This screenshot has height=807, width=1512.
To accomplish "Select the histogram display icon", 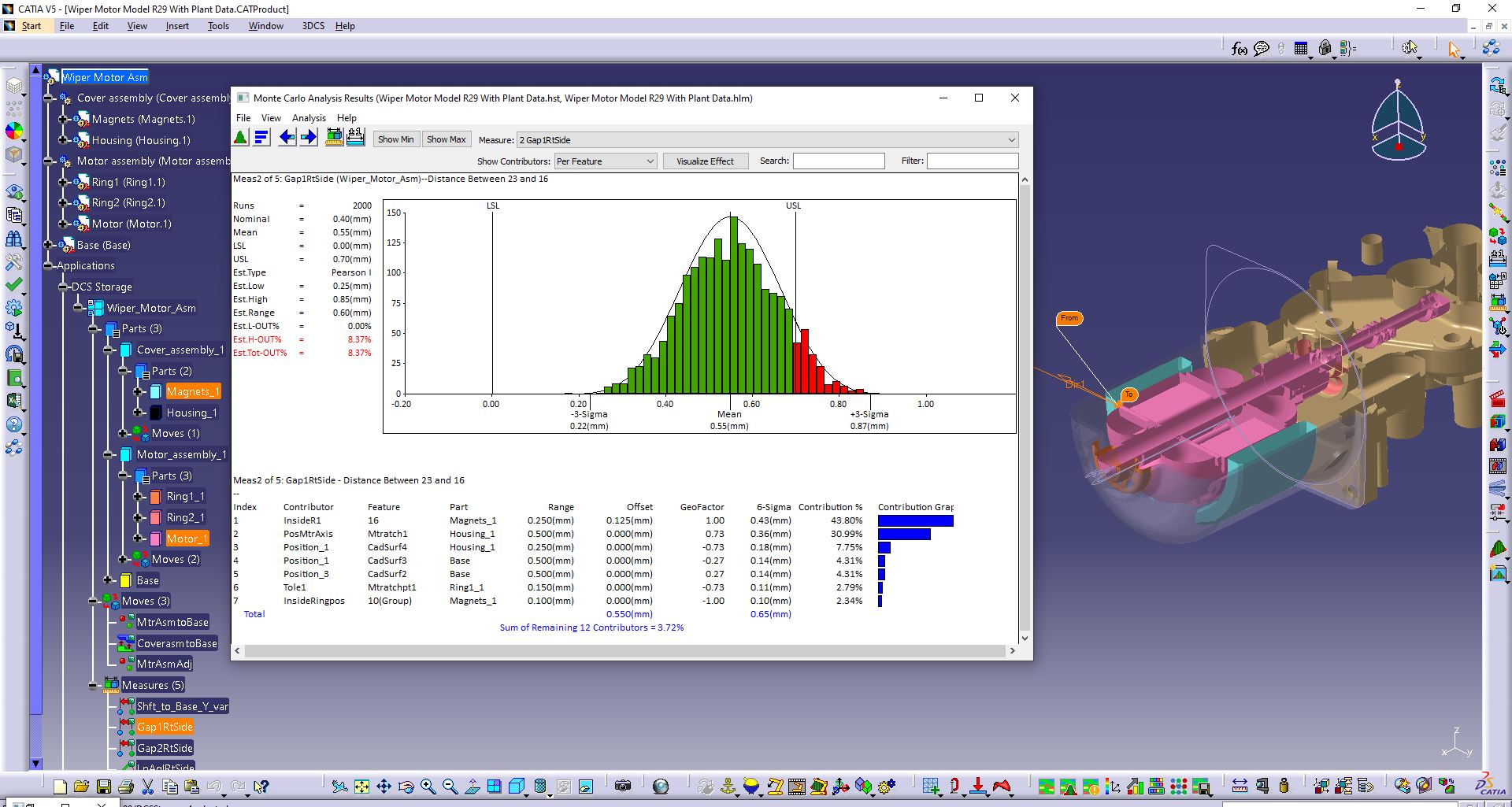I will coord(240,137).
